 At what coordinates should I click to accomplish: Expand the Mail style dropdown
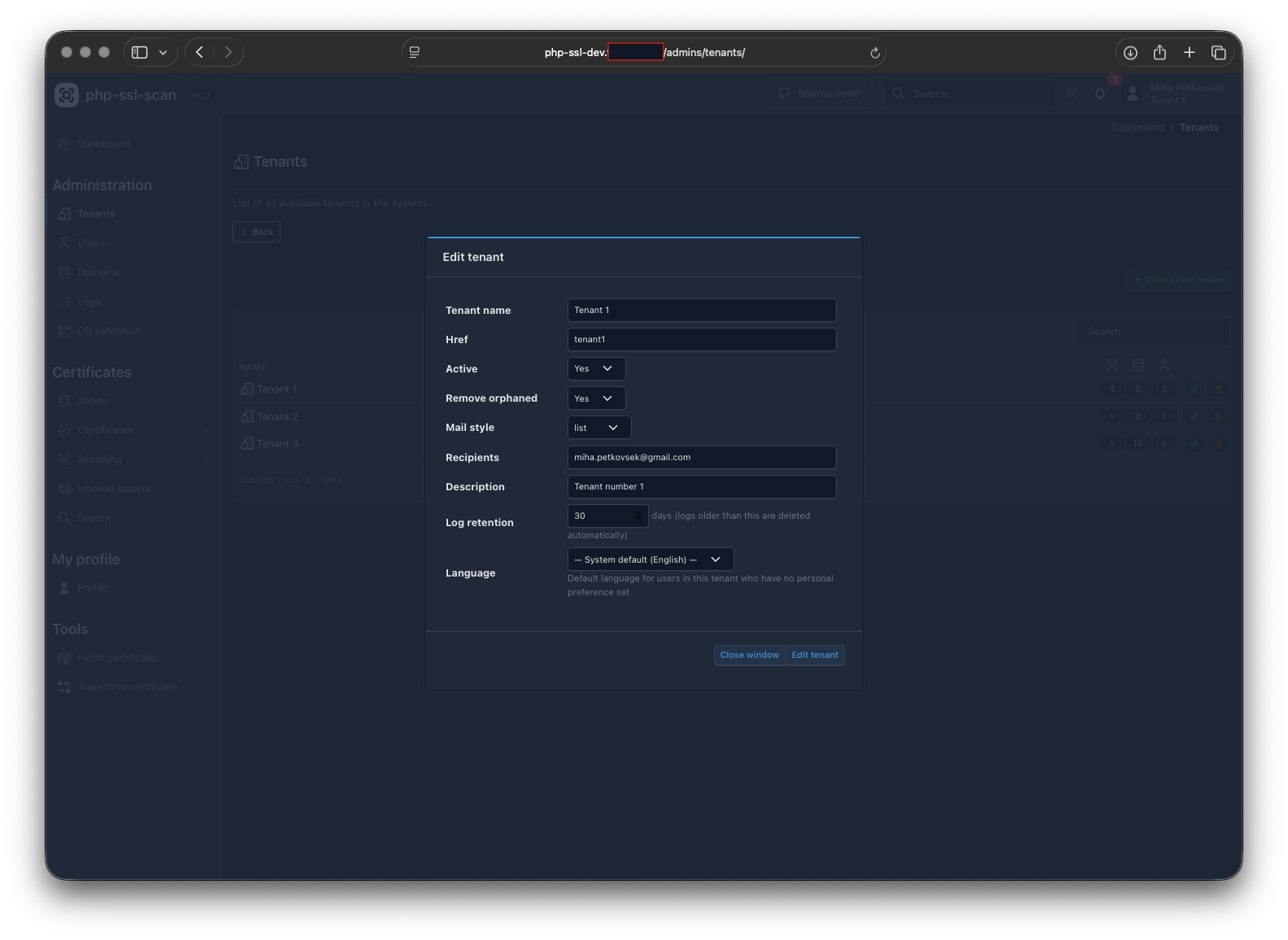[598, 428]
